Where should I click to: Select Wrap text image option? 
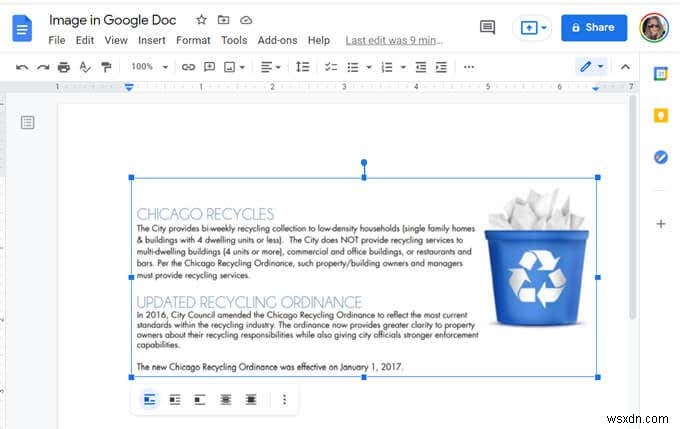(x=175, y=400)
